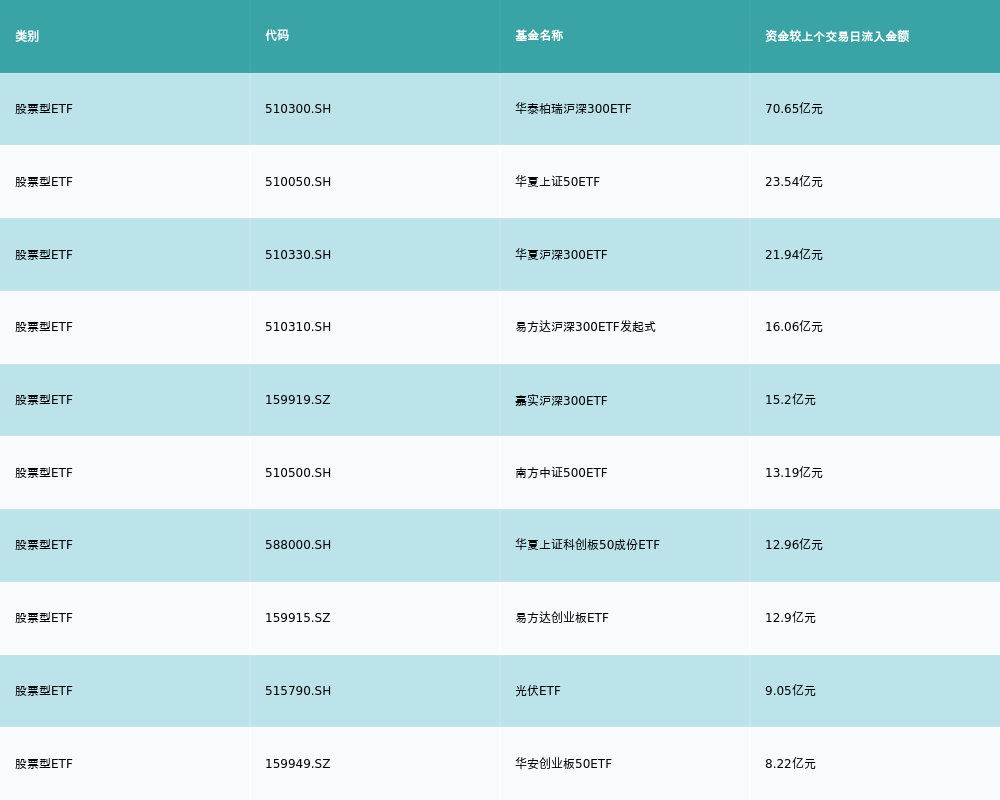This screenshot has width=1000, height=800.
Task: Click the 资金较上个交易日流入金额 header
Action: click(x=837, y=36)
